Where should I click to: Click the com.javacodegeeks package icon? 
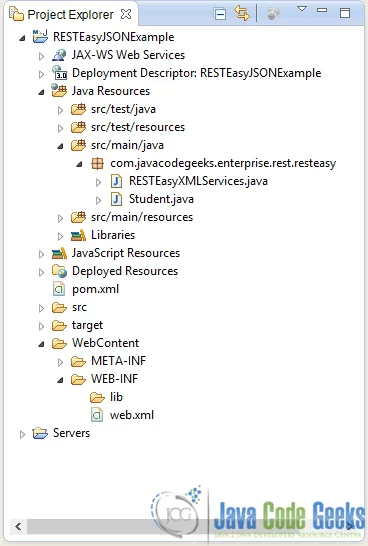click(97, 163)
